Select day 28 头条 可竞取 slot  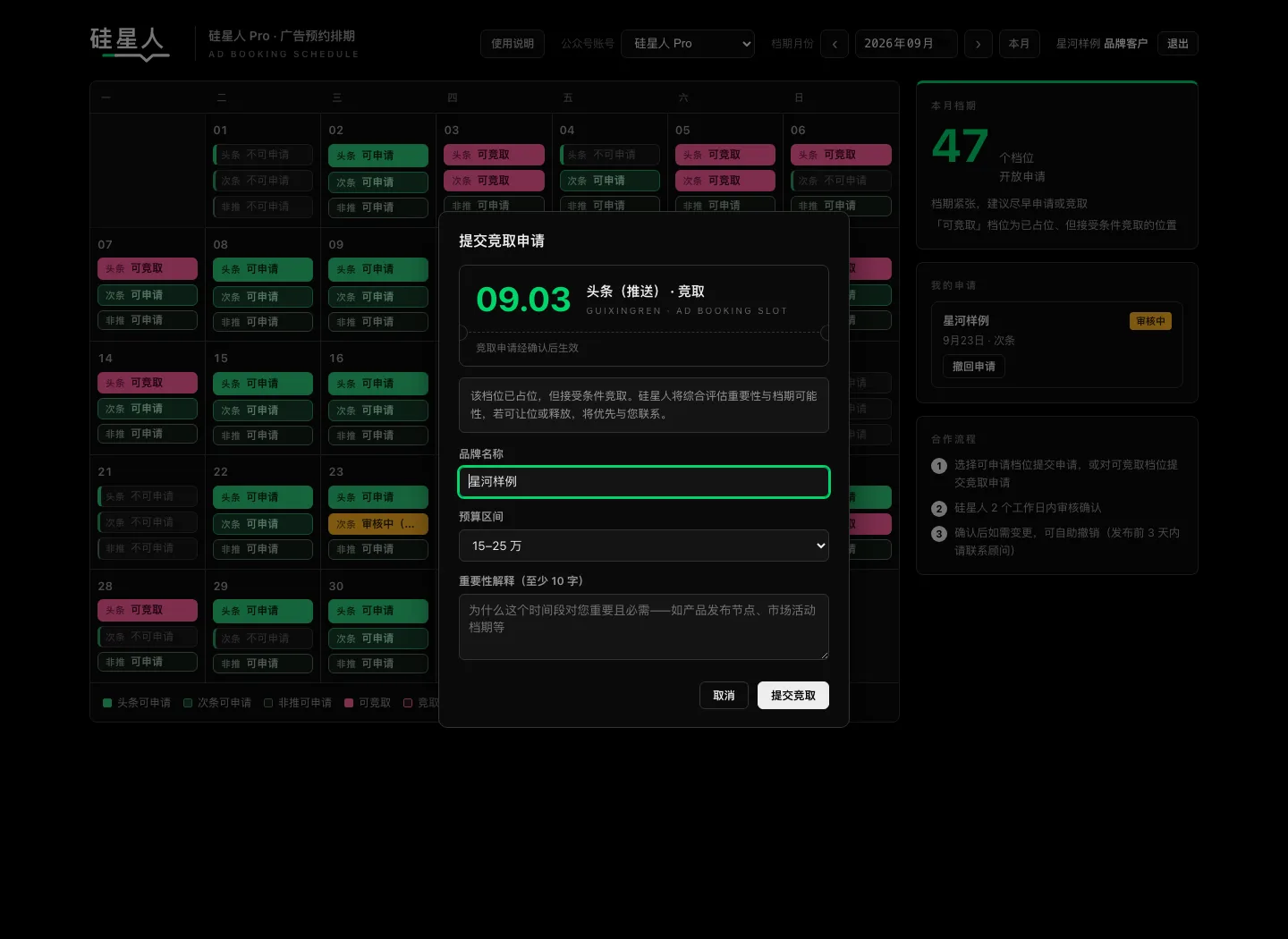tap(147, 610)
